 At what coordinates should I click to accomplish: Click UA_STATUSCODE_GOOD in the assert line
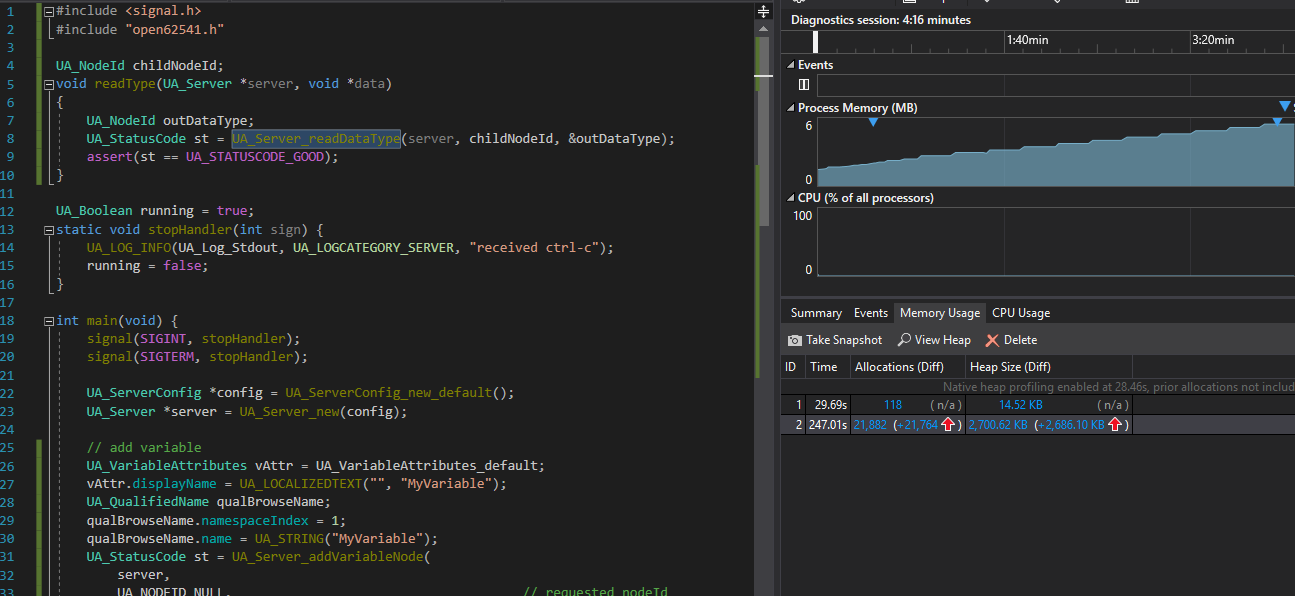point(255,157)
